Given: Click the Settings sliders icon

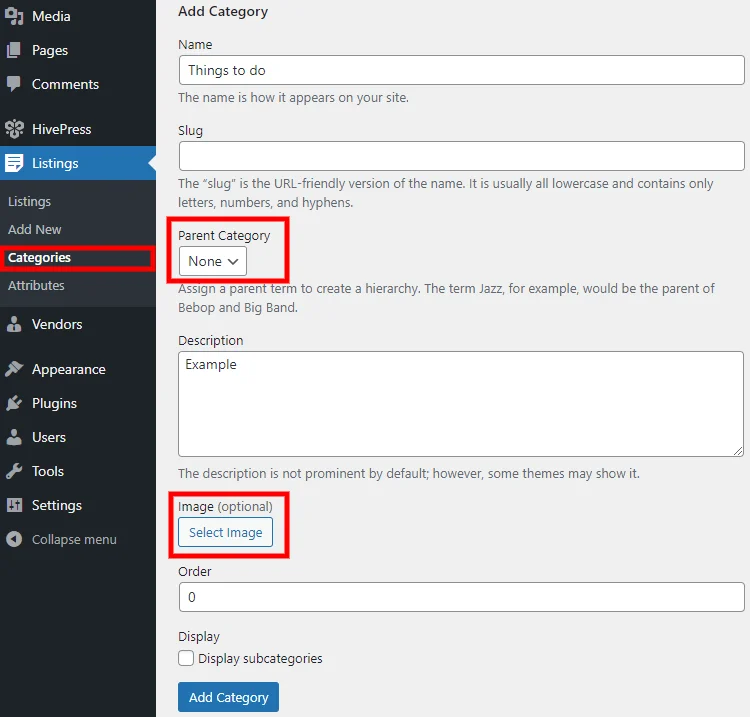Looking at the screenshot, I should [14, 505].
